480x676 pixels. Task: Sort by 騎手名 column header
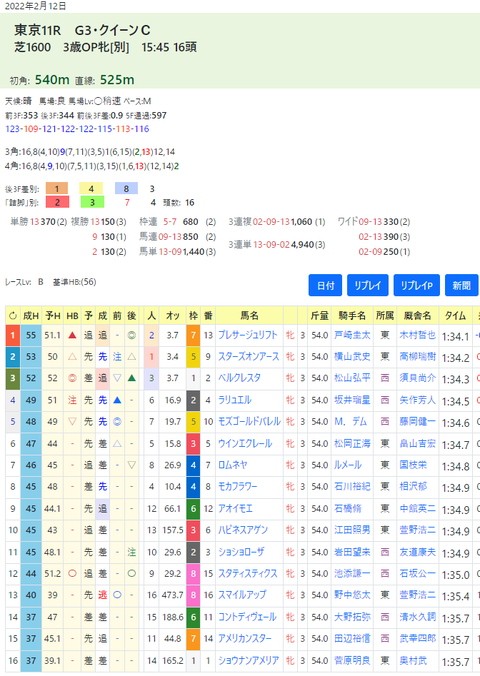pyautogui.click(x=352, y=316)
